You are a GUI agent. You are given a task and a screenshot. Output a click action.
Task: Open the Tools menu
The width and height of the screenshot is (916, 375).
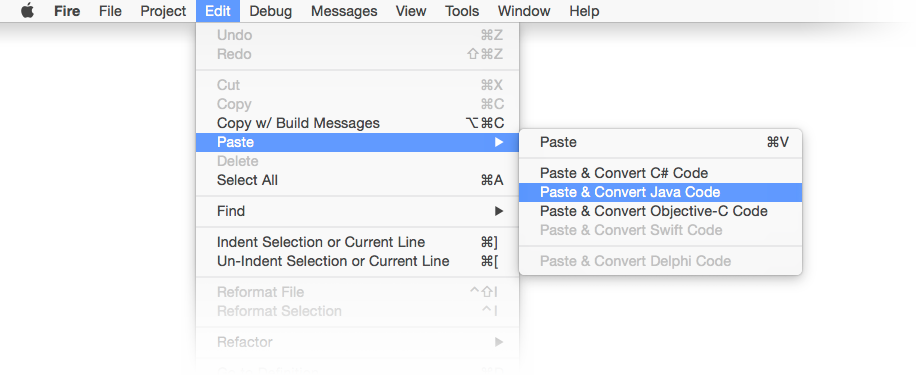point(462,11)
